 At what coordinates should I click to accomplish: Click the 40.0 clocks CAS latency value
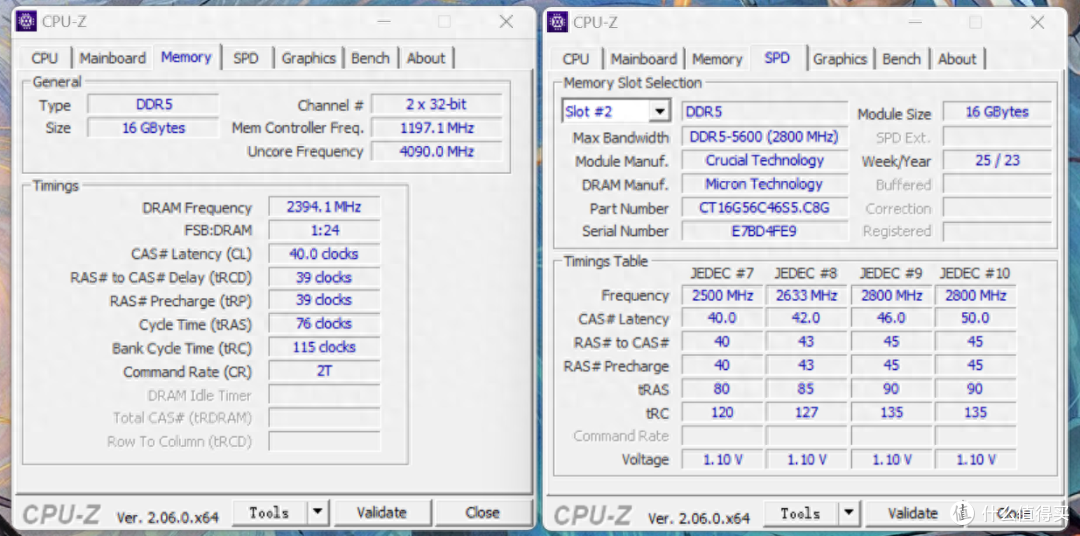pos(324,254)
